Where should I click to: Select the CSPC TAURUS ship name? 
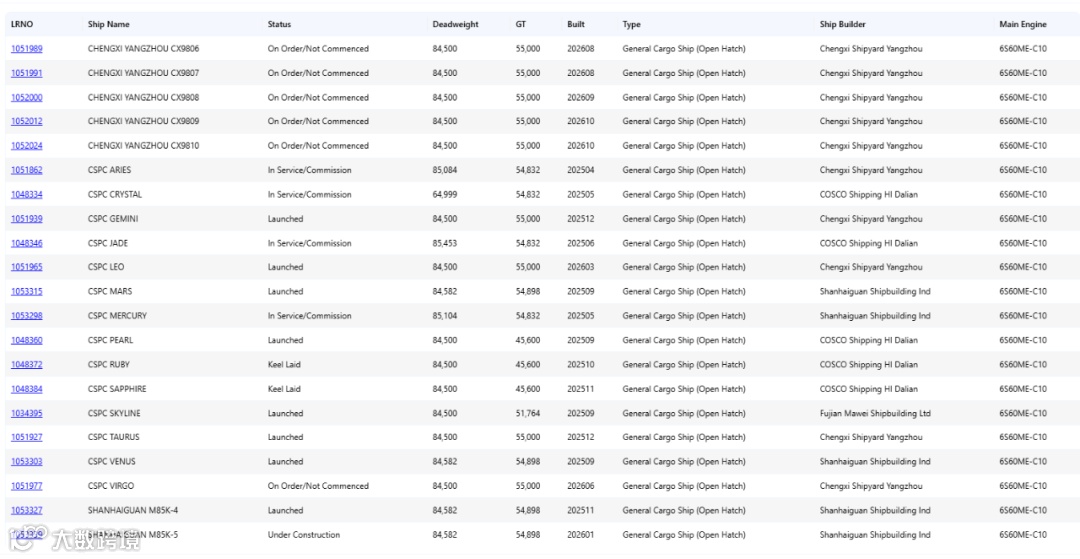(114, 437)
